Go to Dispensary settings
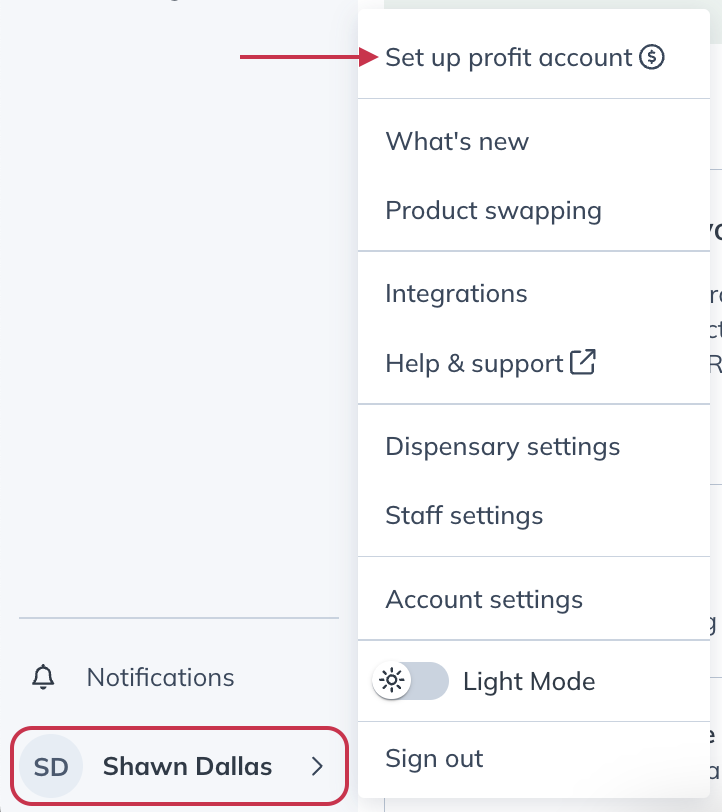The height and width of the screenshot is (812, 722). pyautogui.click(x=534, y=446)
